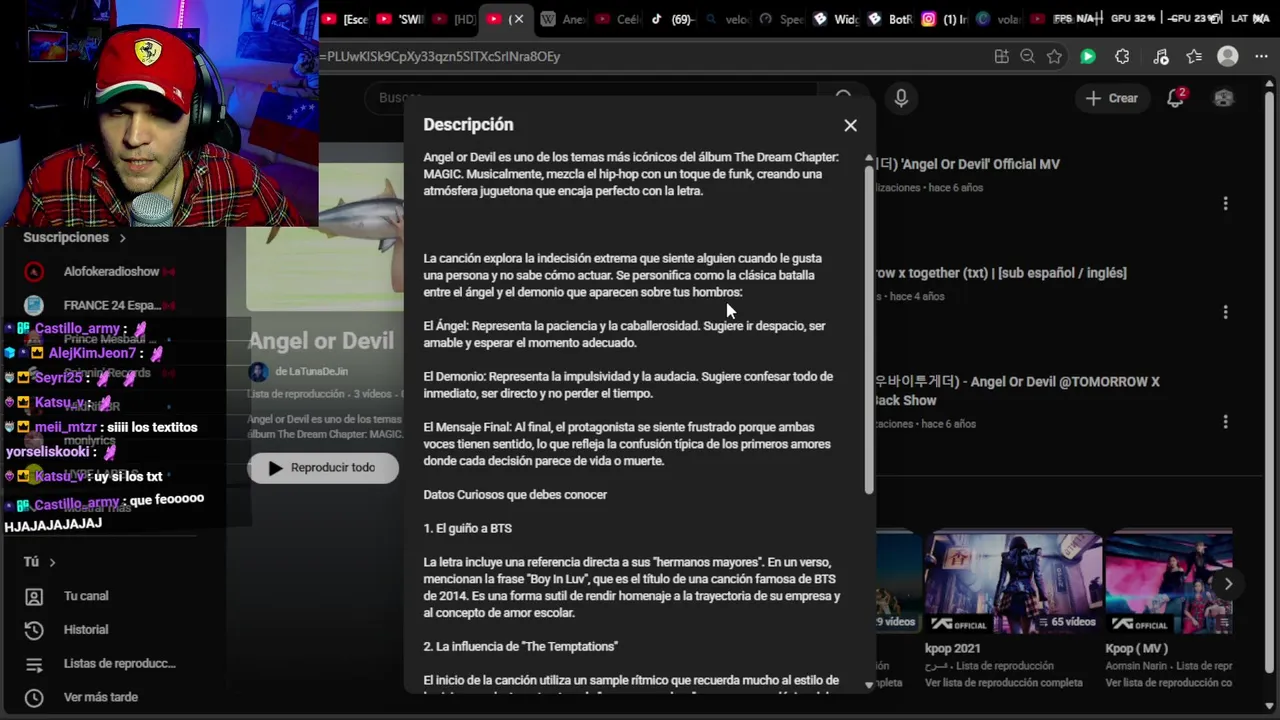This screenshot has height=720, width=1280.
Task: Open 'Angel Or Devil' Official MV video
Action: 967,164
